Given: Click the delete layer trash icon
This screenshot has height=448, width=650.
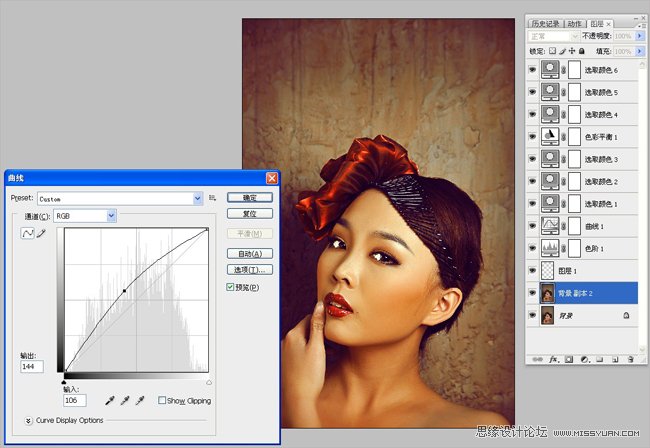Looking at the screenshot, I should (631, 359).
